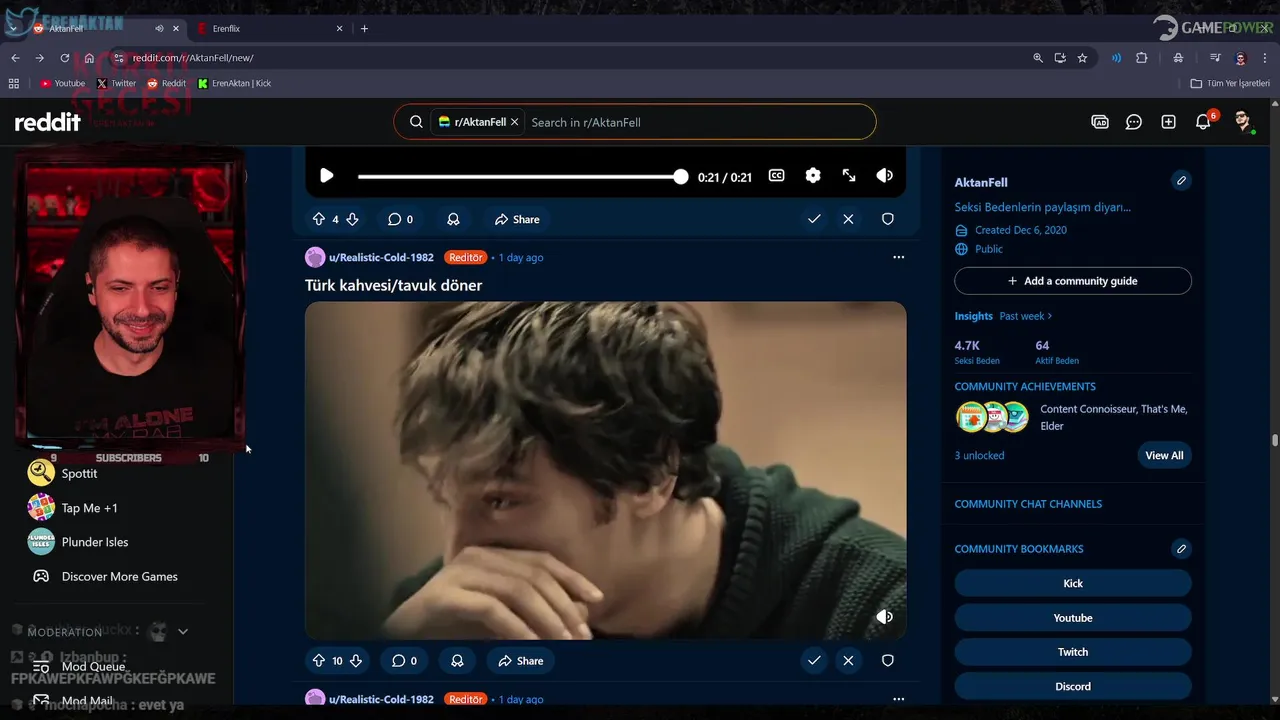Open overflow menu for Türk kahvesi post
The width and height of the screenshot is (1280, 720).
pos(898,257)
